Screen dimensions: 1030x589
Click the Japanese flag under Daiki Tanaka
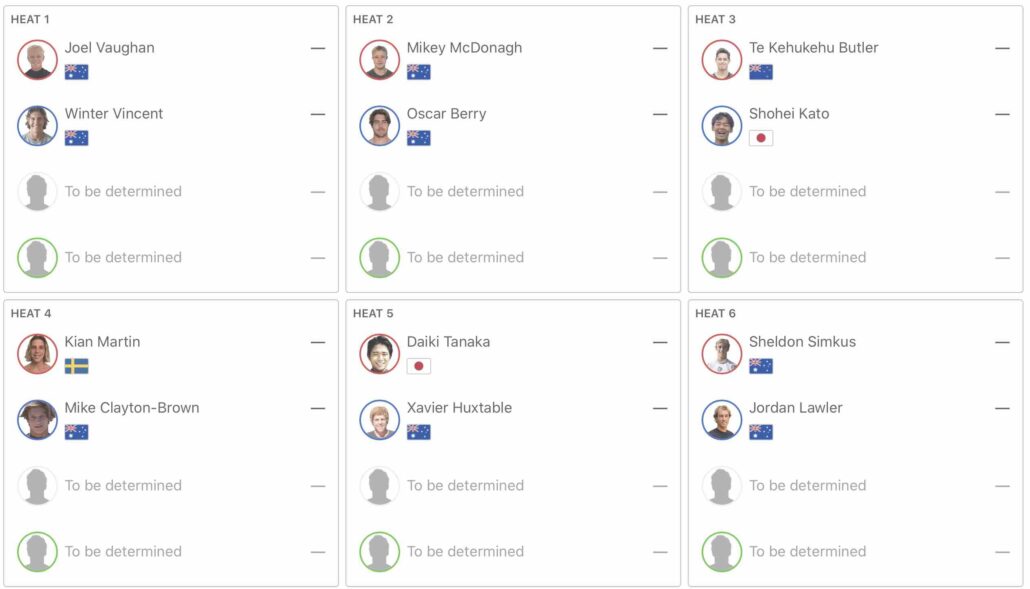[x=418, y=366]
